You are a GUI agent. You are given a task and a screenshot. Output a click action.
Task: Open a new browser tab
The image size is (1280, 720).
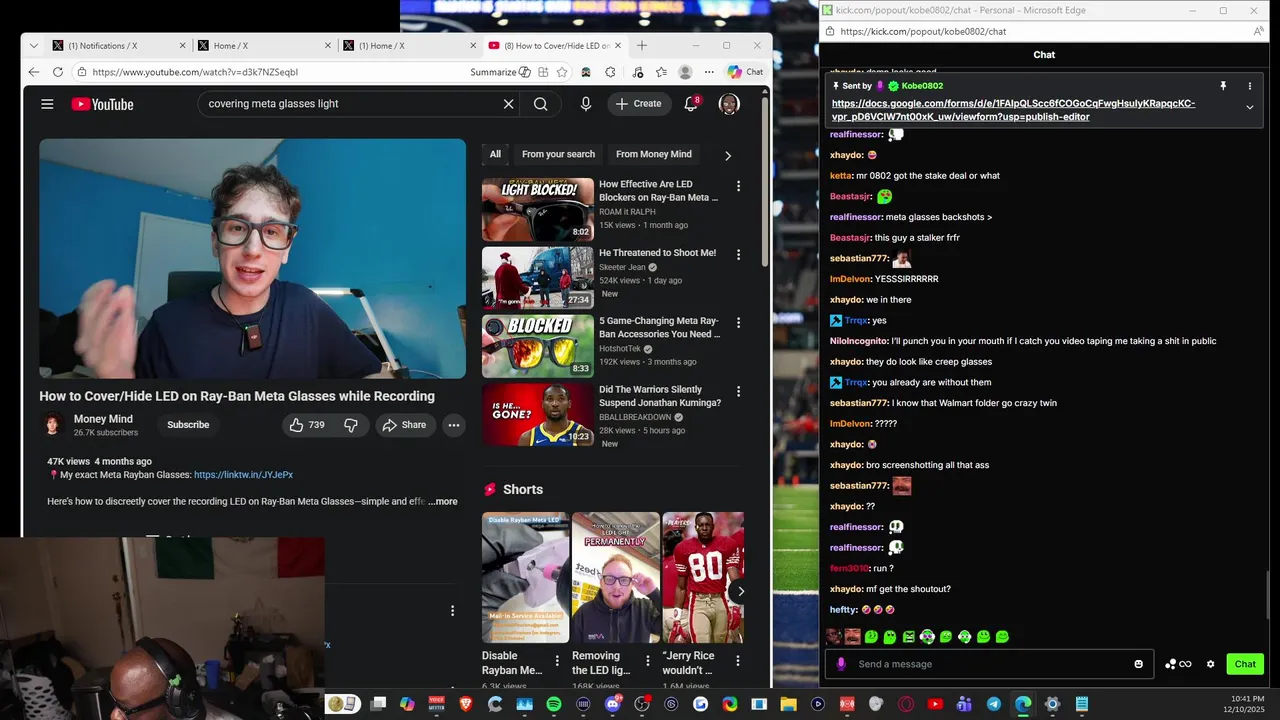tap(642, 46)
